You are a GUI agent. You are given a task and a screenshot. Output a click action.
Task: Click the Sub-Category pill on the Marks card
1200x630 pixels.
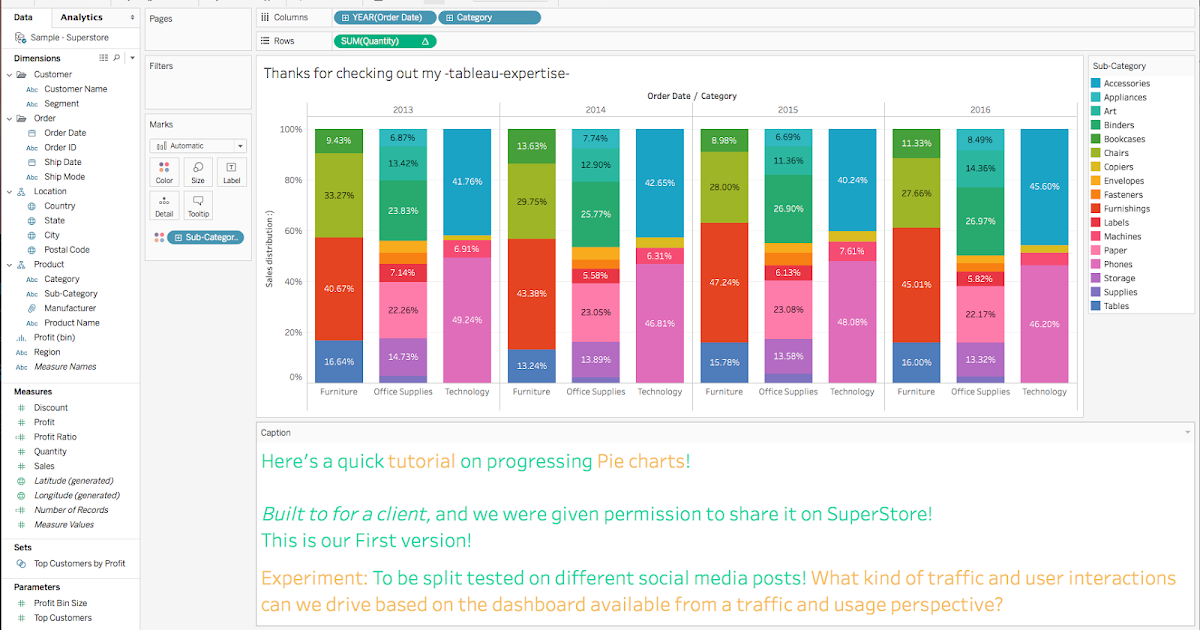point(205,237)
